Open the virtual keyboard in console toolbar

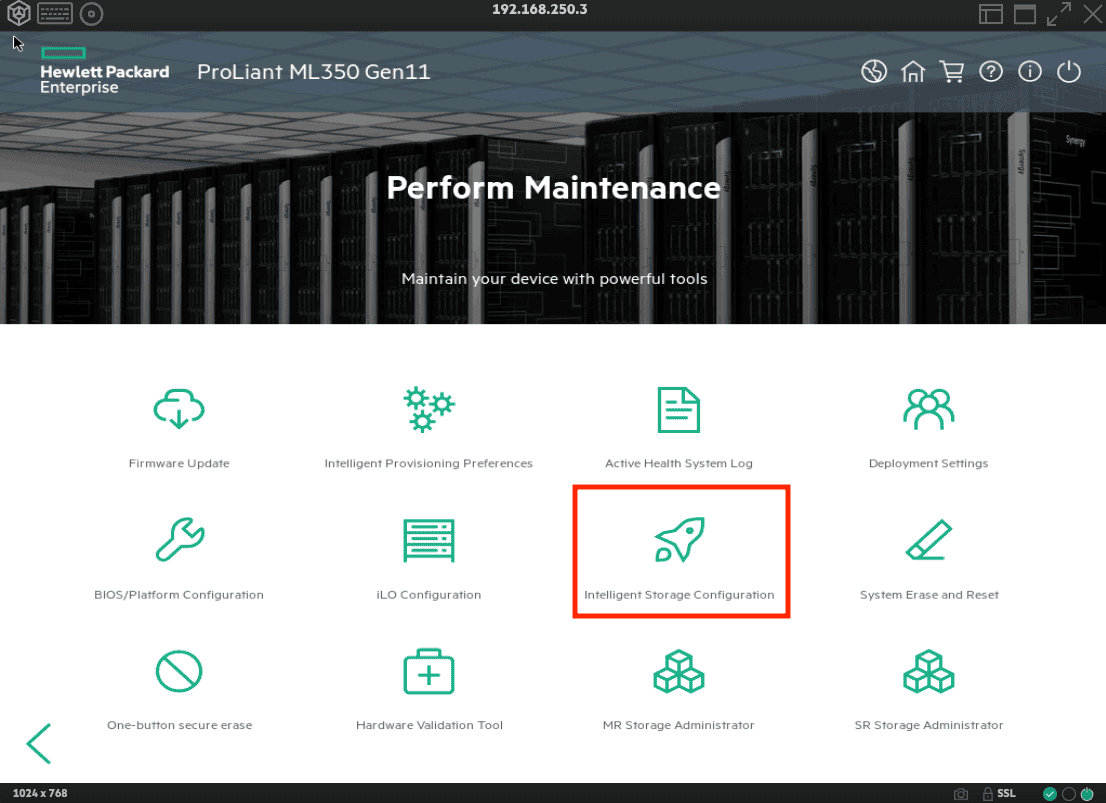55,13
